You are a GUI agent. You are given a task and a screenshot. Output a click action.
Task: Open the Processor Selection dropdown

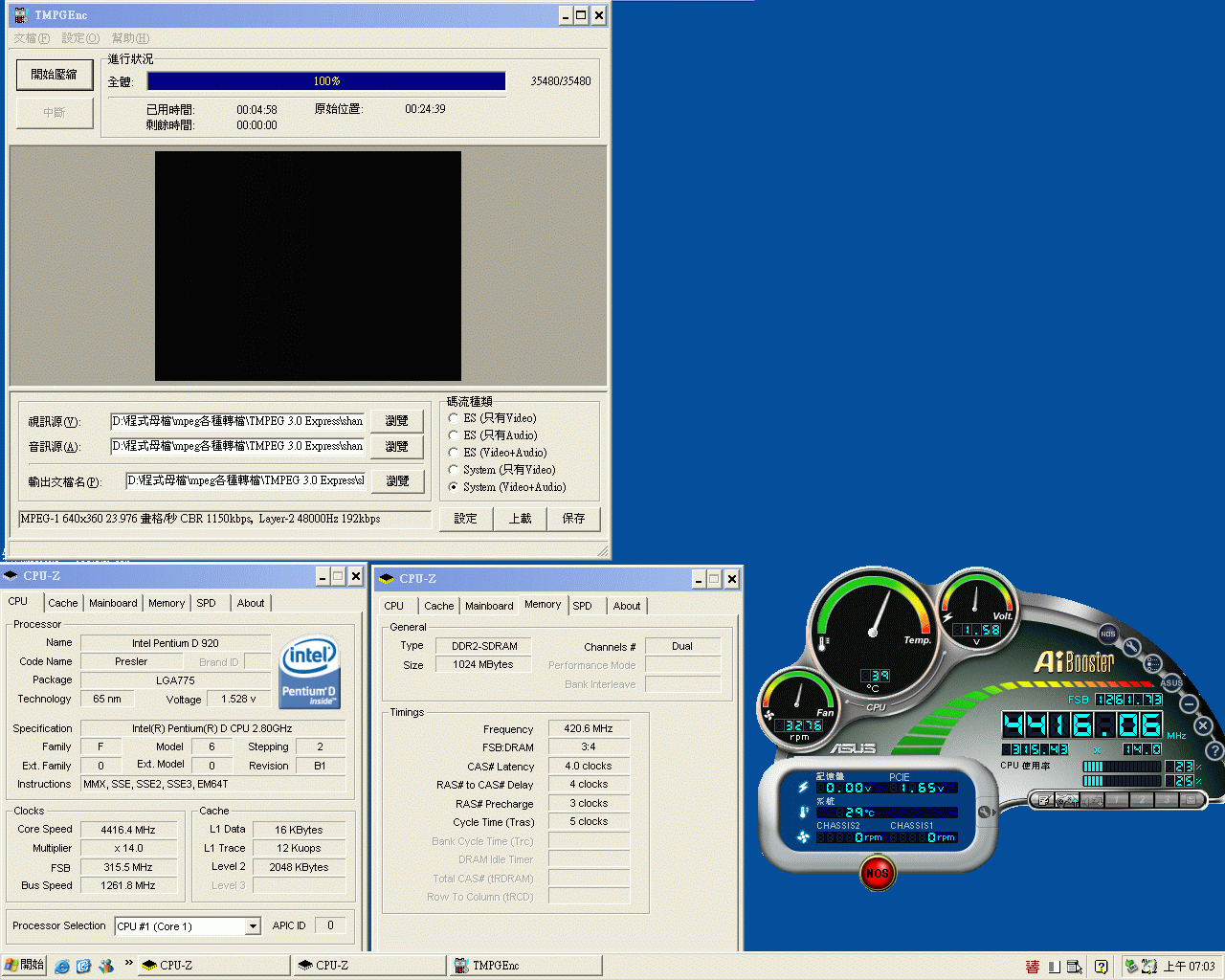click(253, 926)
